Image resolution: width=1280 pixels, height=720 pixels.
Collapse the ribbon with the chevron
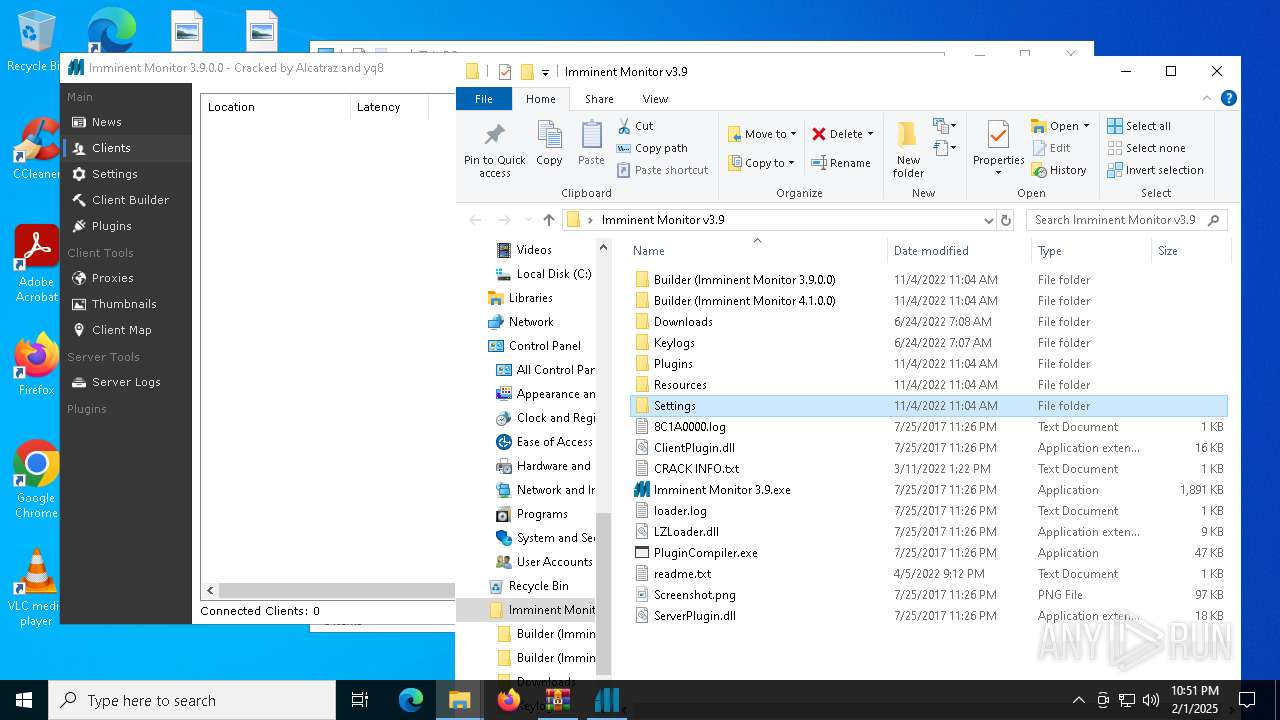click(1206, 98)
